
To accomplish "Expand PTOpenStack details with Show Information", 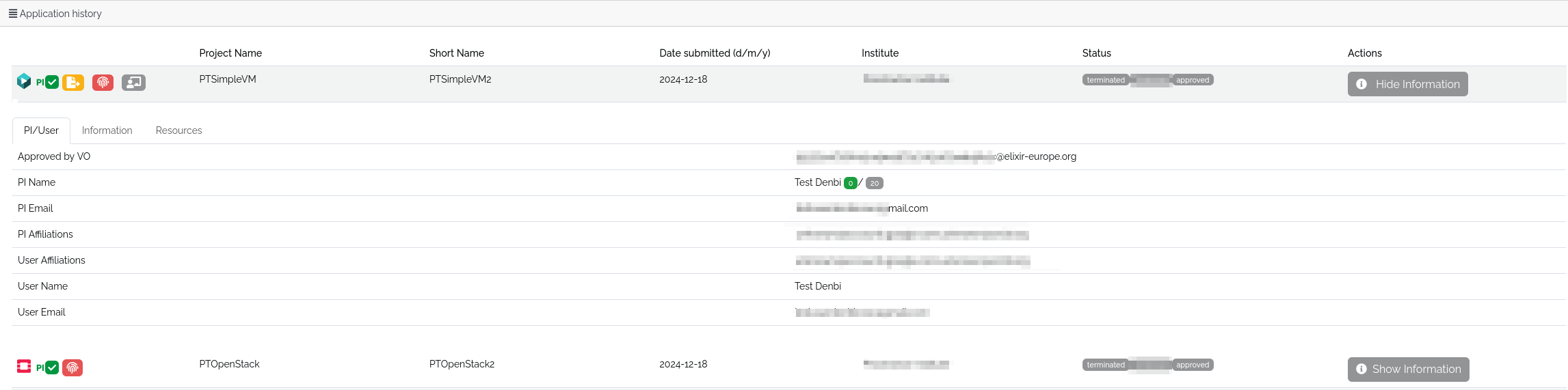I will tap(1408, 369).
